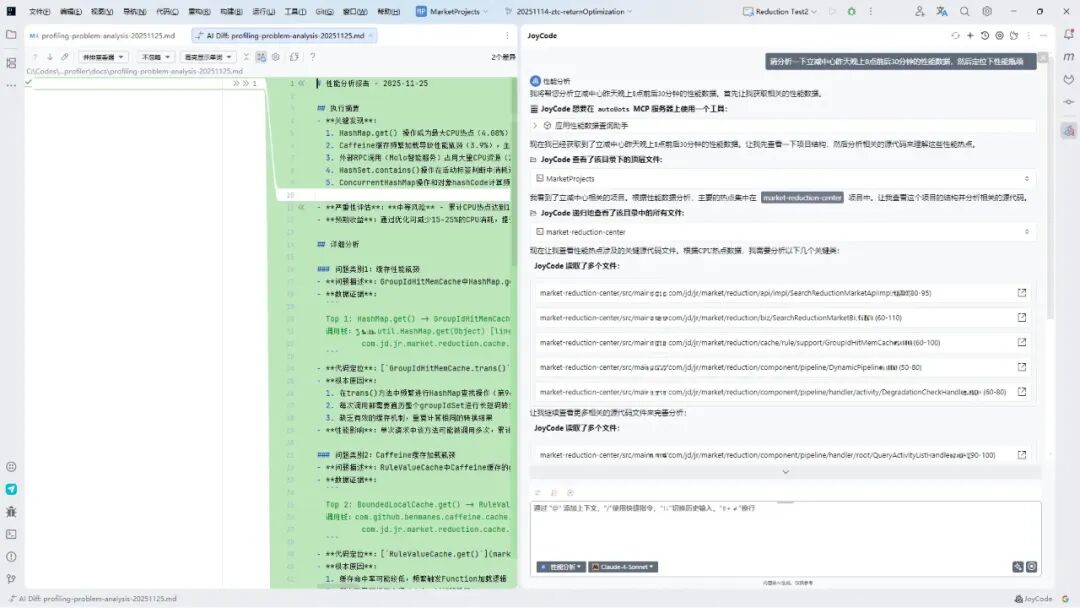This screenshot has height=608, width=1080.
Task: Click the Run play button next to Reduction Test2
Action: [x=832, y=12]
